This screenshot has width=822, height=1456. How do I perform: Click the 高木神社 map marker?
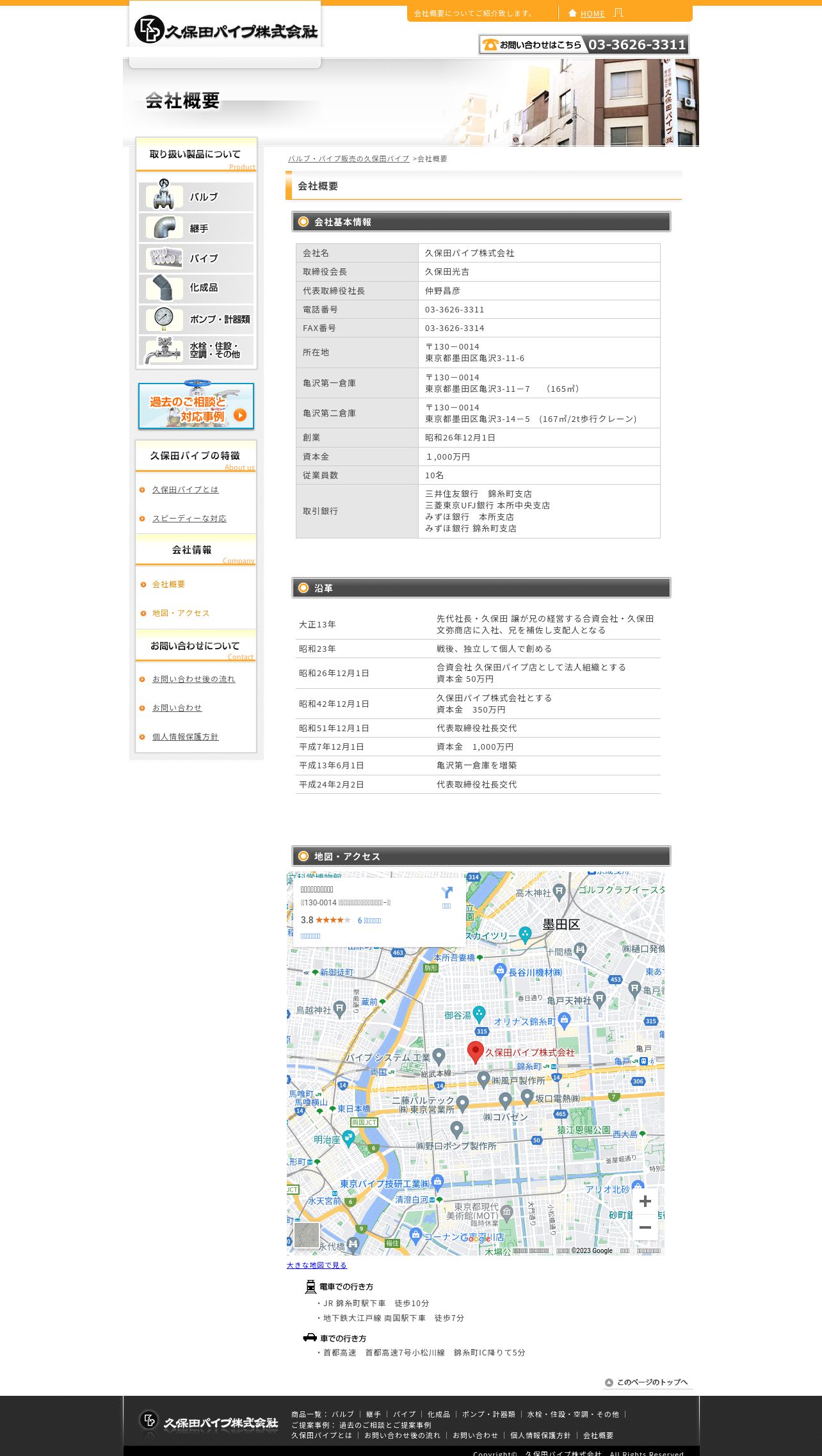point(559,891)
